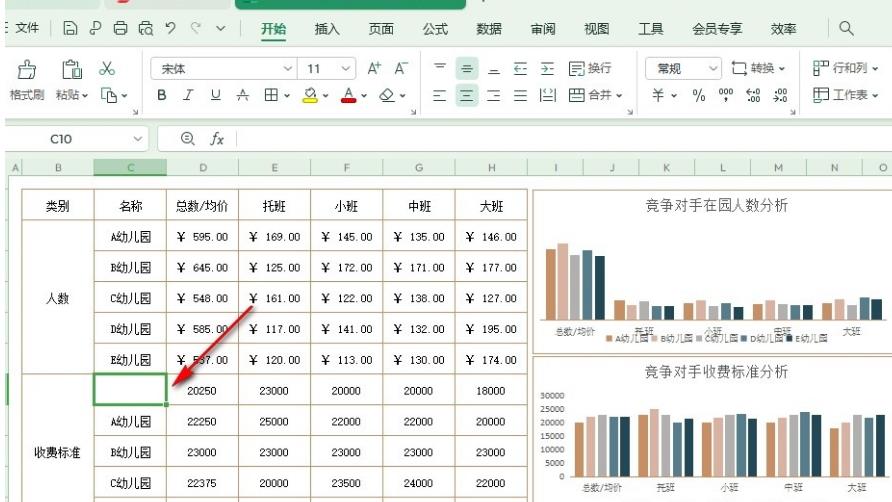This screenshot has width=892, height=502.
Task: Decrease font size with A- icon
Action: click(x=401, y=69)
